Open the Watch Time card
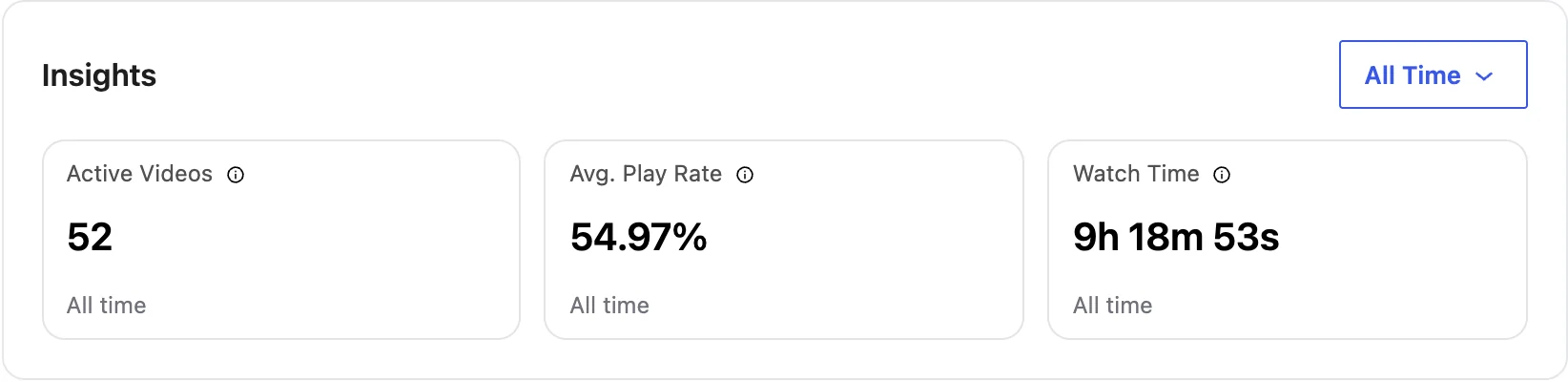Image resolution: width=1568 pixels, height=382 pixels. (x=1288, y=240)
